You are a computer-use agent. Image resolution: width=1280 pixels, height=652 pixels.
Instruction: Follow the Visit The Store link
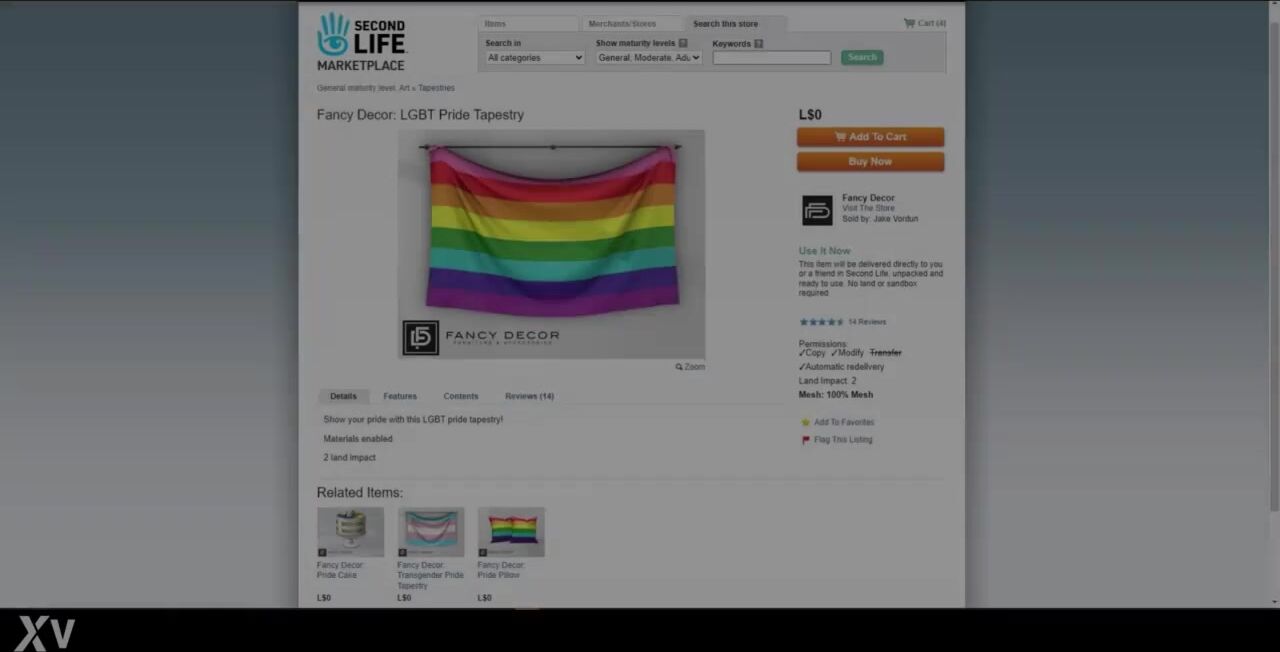pyautogui.click(x=868, y=208)
